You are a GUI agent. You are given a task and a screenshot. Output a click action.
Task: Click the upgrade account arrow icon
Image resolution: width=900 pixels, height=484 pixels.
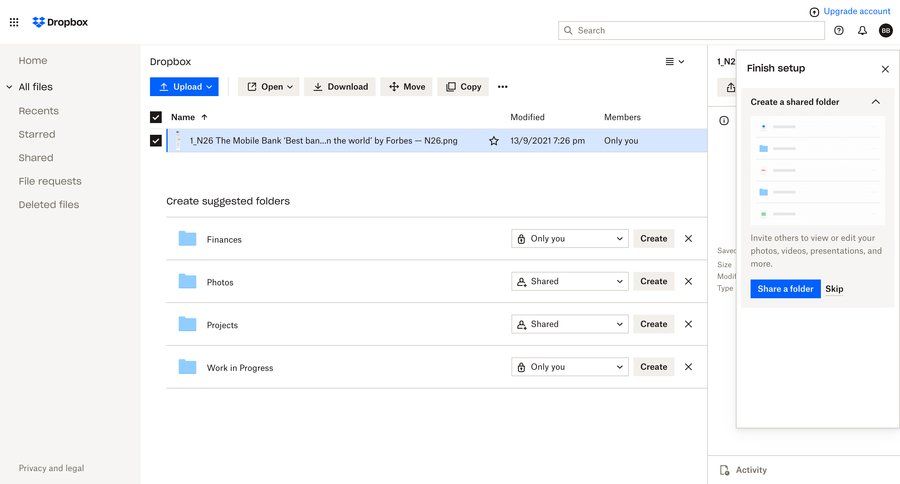[814, 12]
